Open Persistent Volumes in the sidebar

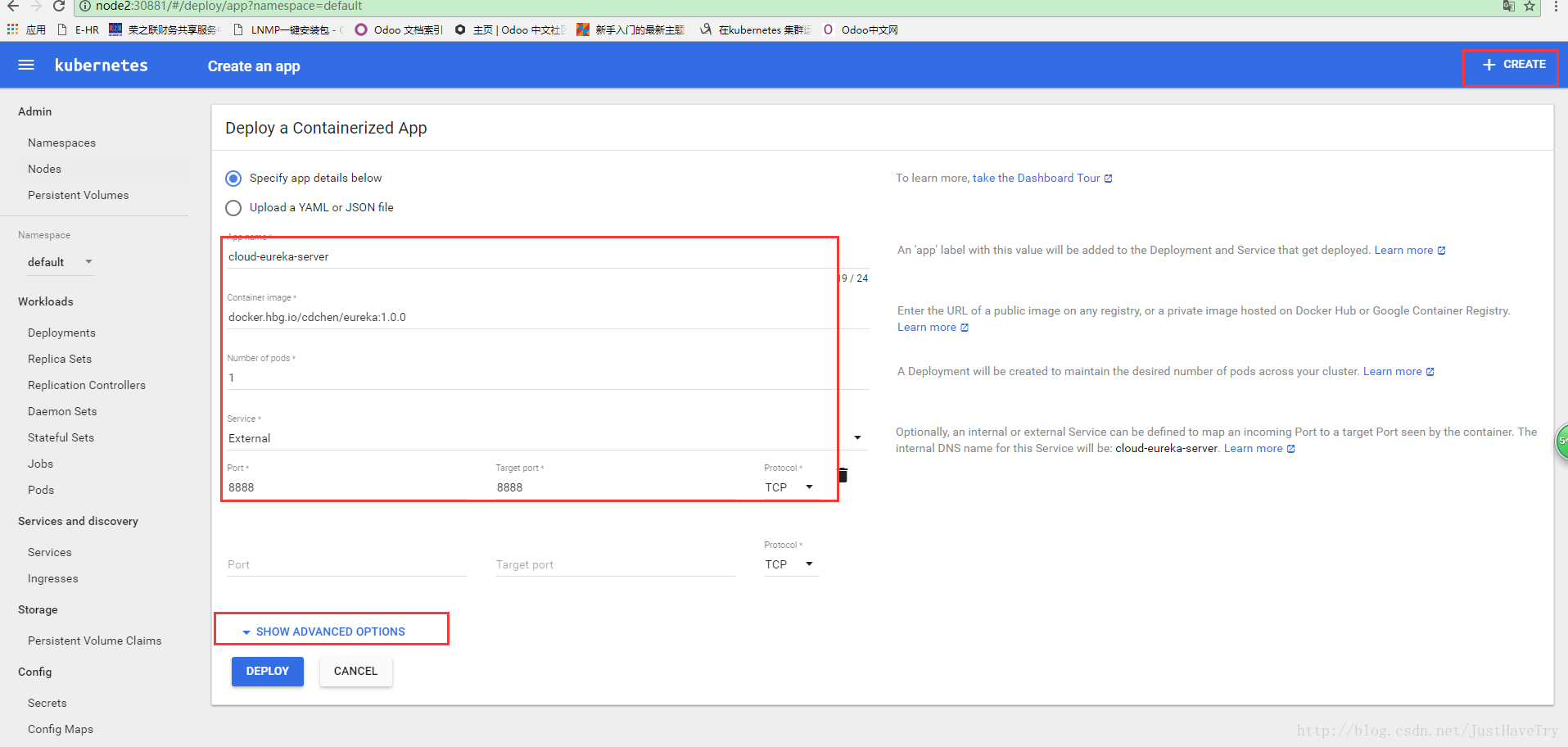(78, 195)
